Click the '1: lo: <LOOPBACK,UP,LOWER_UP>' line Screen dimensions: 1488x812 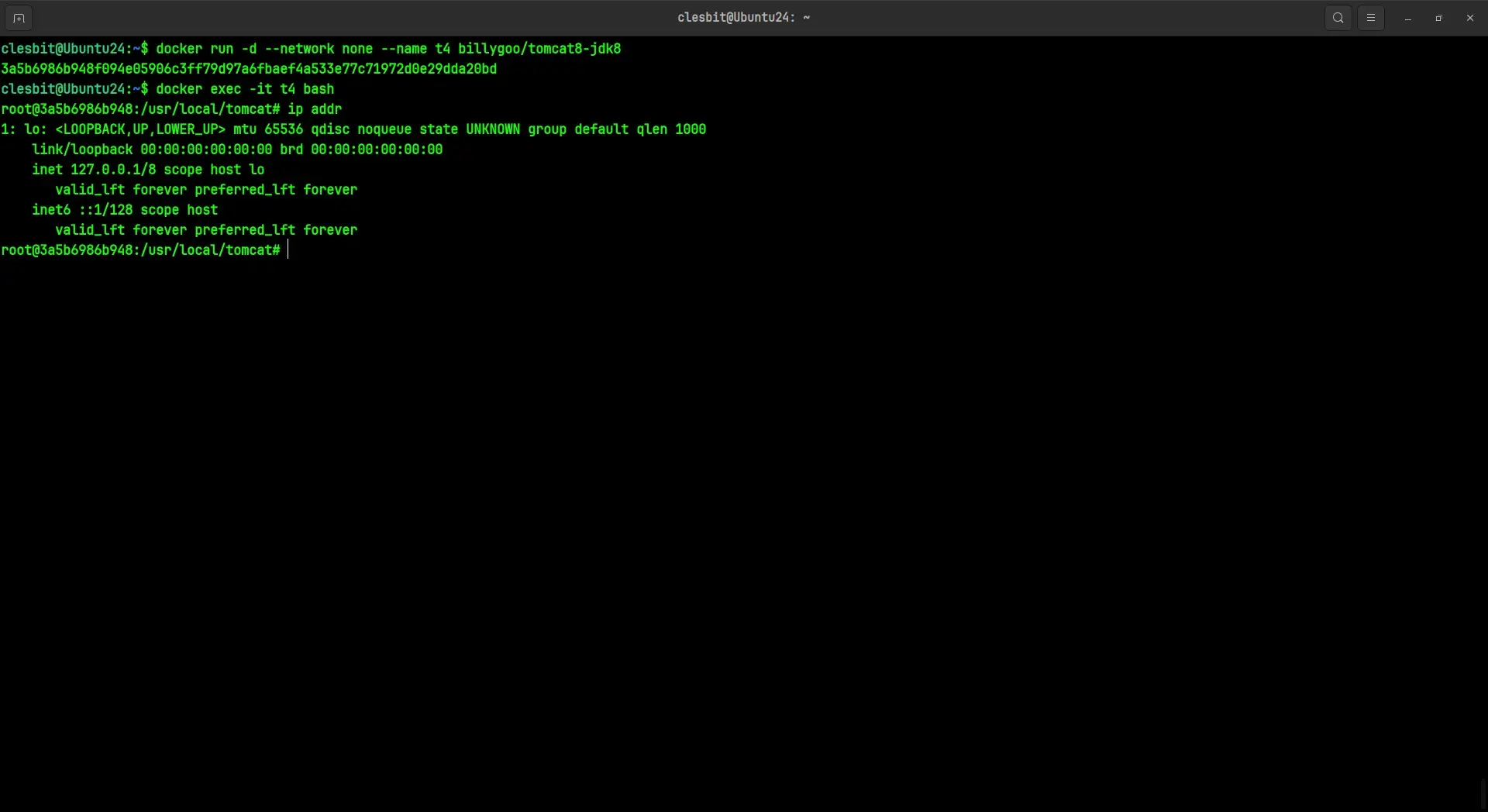[353, 129]
